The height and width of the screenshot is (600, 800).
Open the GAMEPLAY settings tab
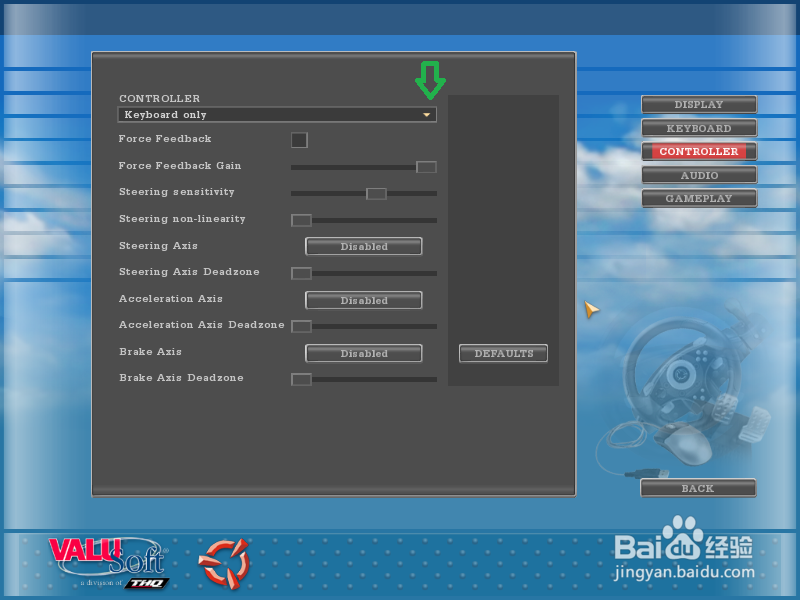[x=699, y=198]
